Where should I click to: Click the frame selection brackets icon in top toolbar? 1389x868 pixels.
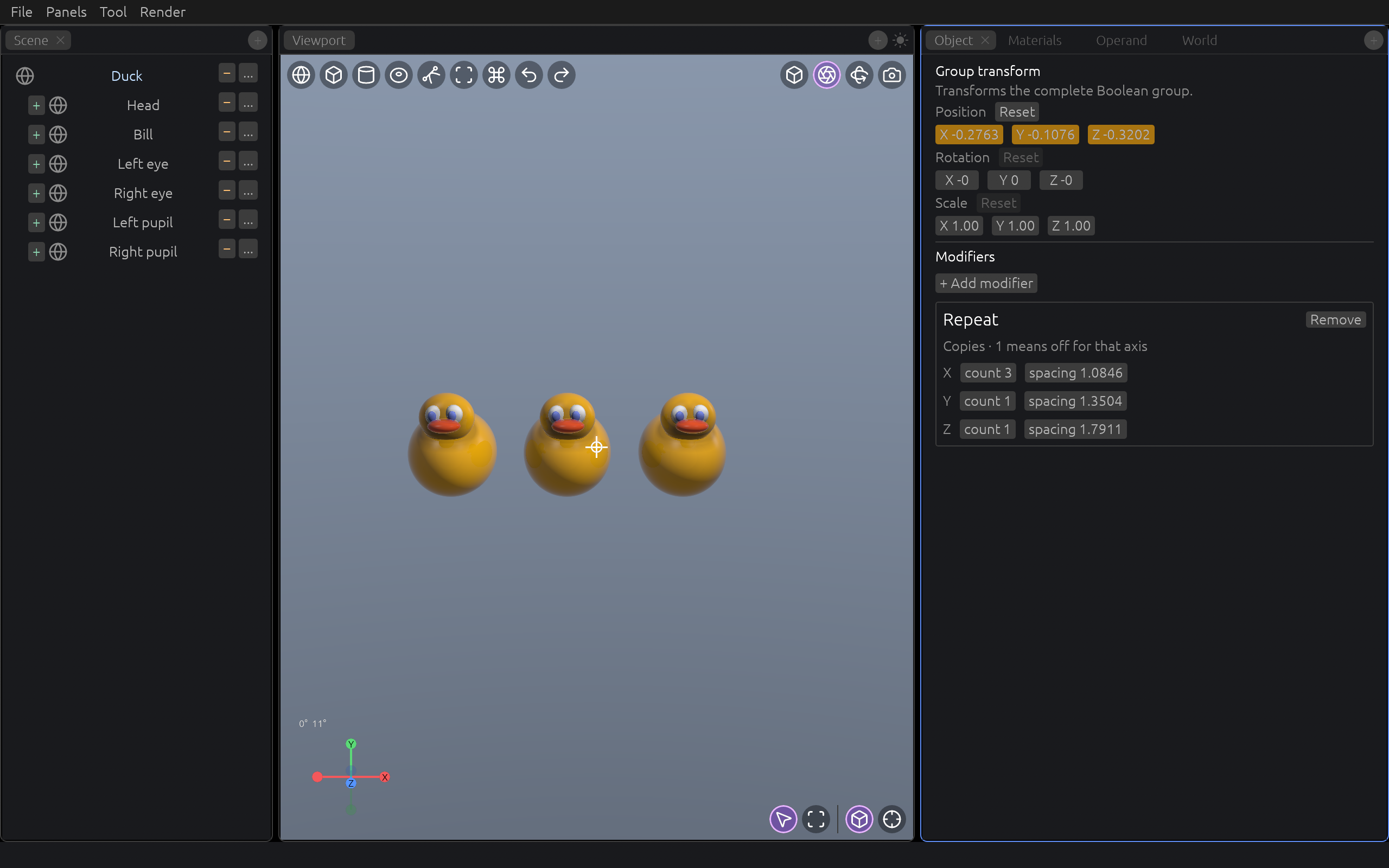click(x=464, y=75)
